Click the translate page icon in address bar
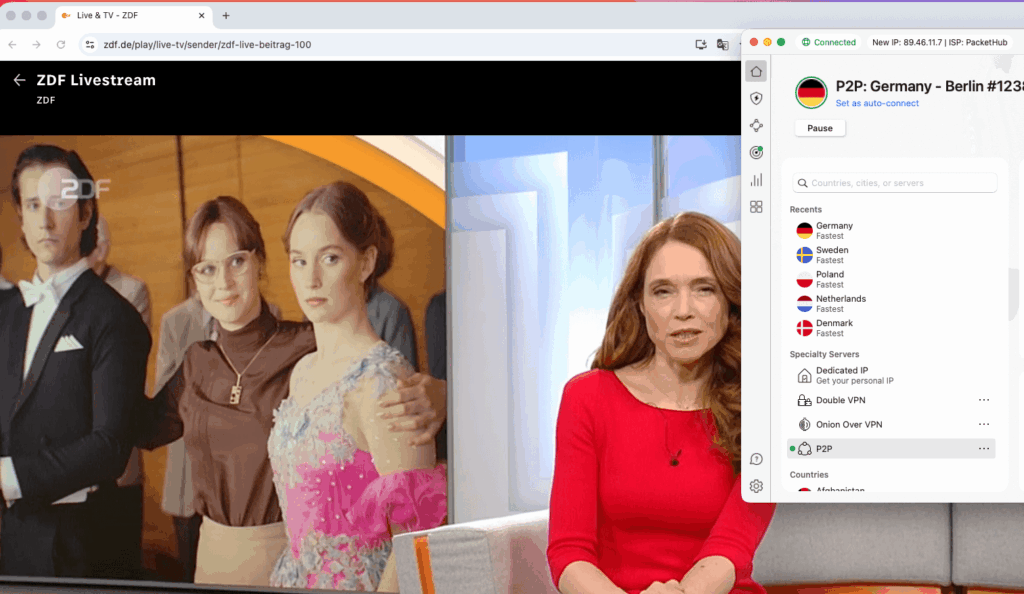1024x594 pixels. coord(723,44)
